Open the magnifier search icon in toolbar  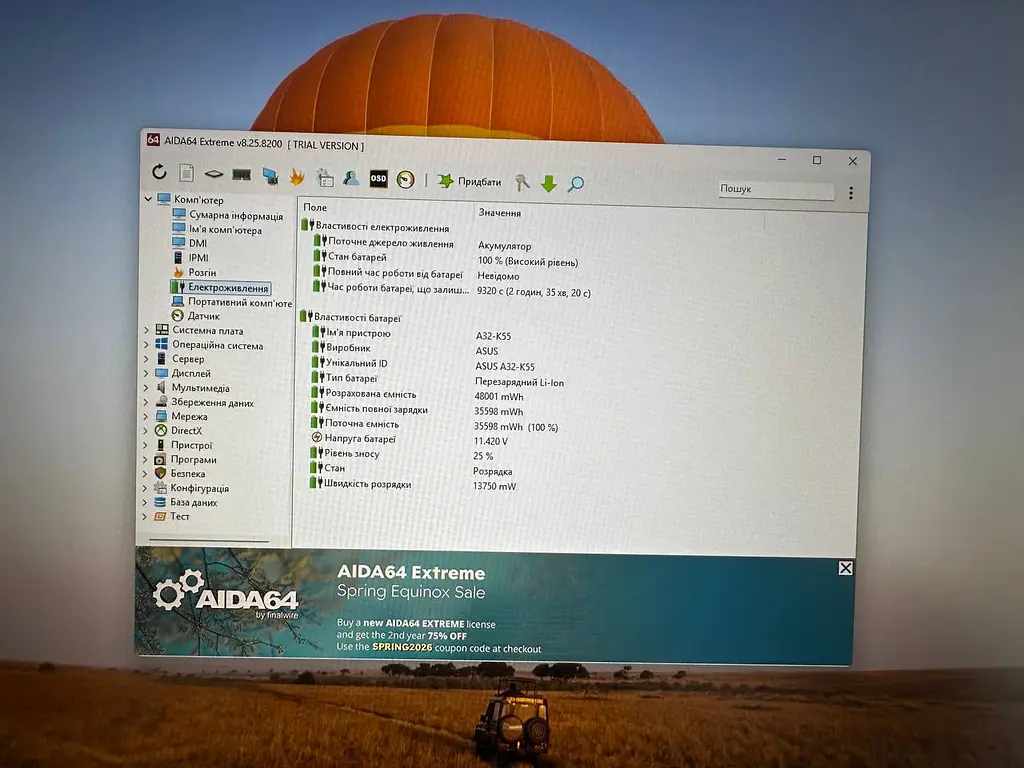575,184
